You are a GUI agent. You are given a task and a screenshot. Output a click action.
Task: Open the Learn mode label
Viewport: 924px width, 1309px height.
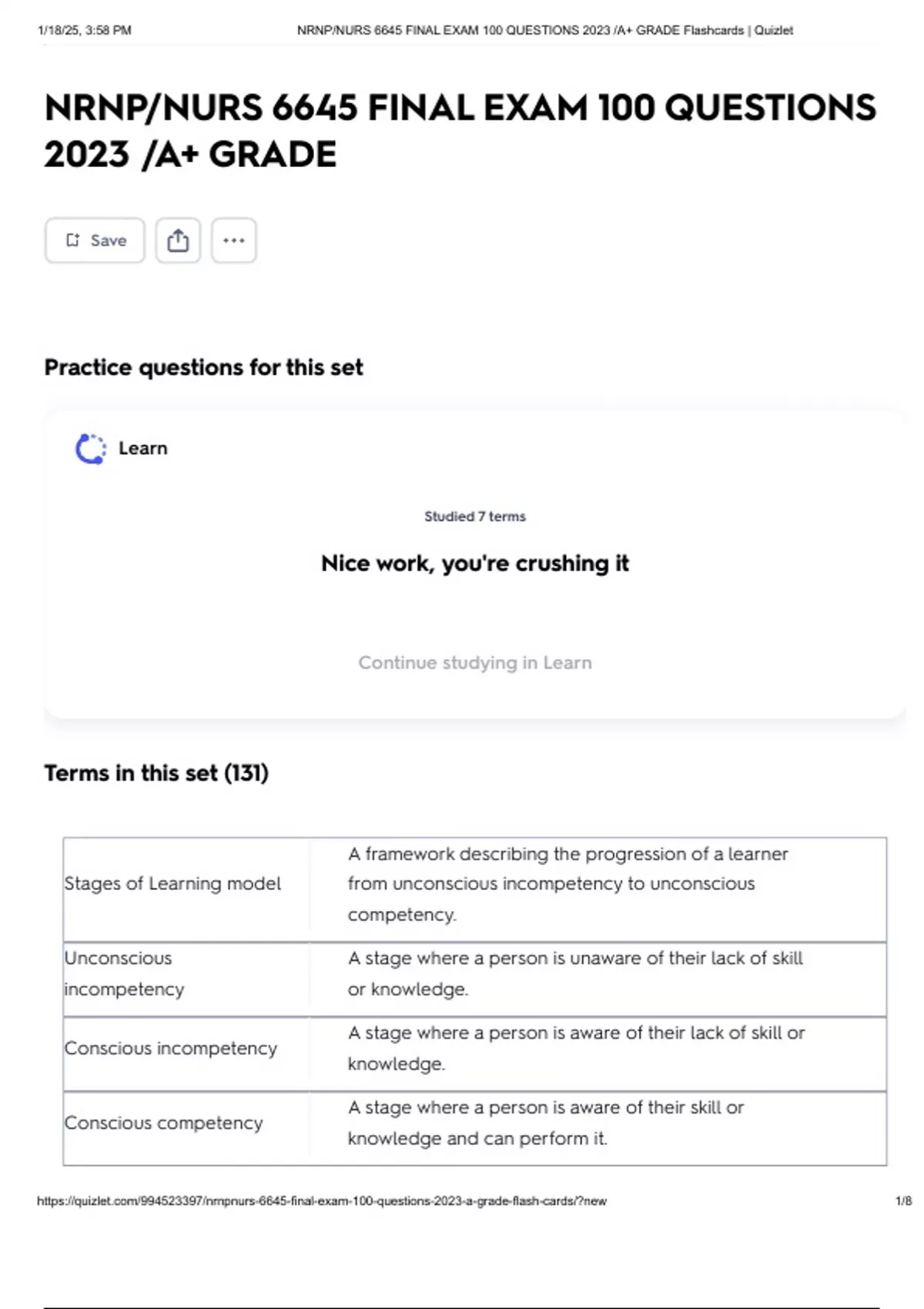[x=142, y=448]
